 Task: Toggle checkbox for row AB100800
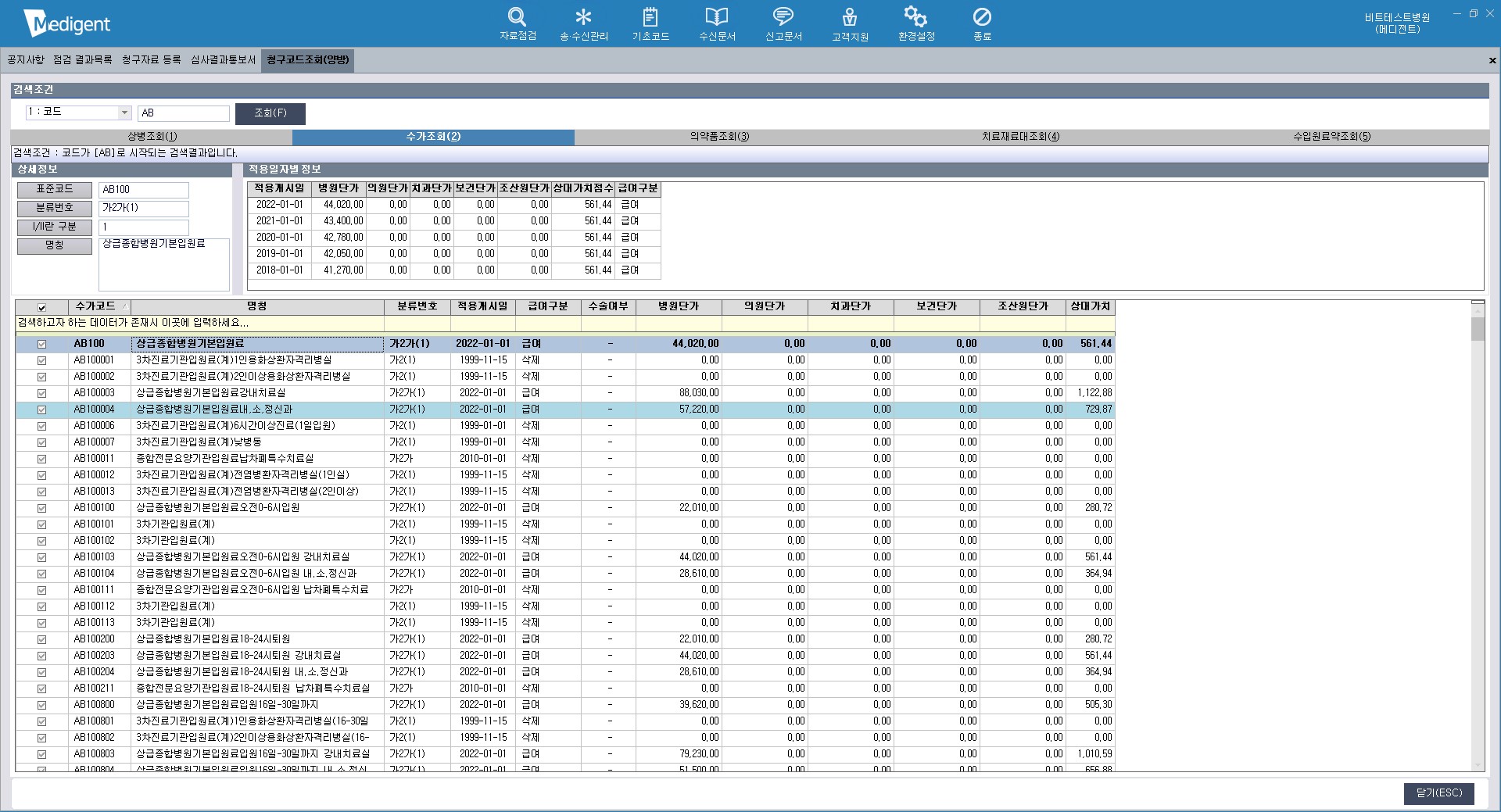[42, 705]
